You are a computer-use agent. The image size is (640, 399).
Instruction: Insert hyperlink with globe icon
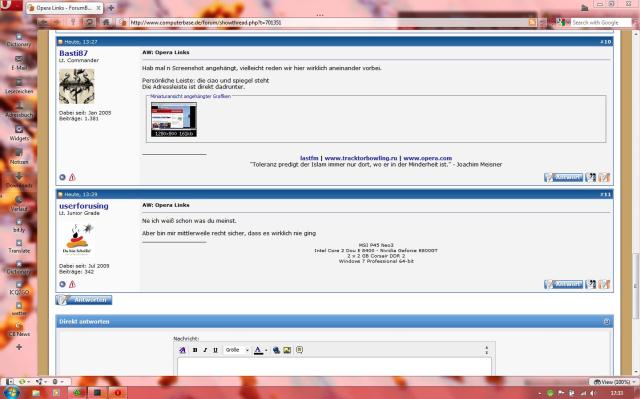pyautogui.click(x=276, y=350)
